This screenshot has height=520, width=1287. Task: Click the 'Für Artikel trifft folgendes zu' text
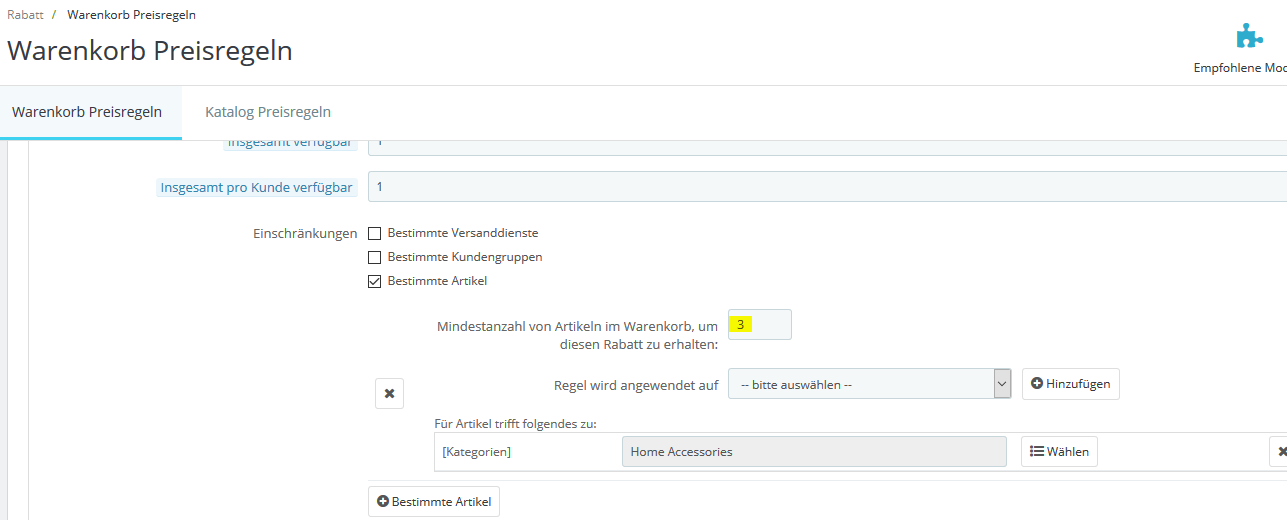[515, 424]
